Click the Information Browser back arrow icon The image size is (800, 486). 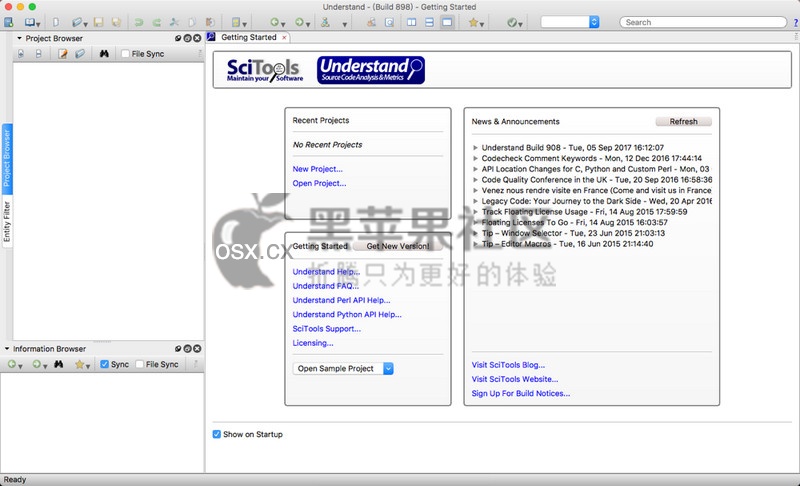click(12, 364)
